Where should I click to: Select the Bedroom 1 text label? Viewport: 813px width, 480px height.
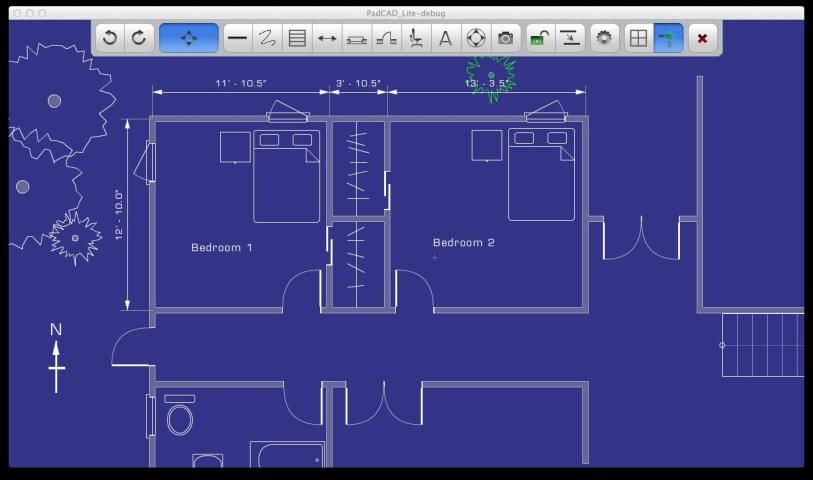(222, 247)
